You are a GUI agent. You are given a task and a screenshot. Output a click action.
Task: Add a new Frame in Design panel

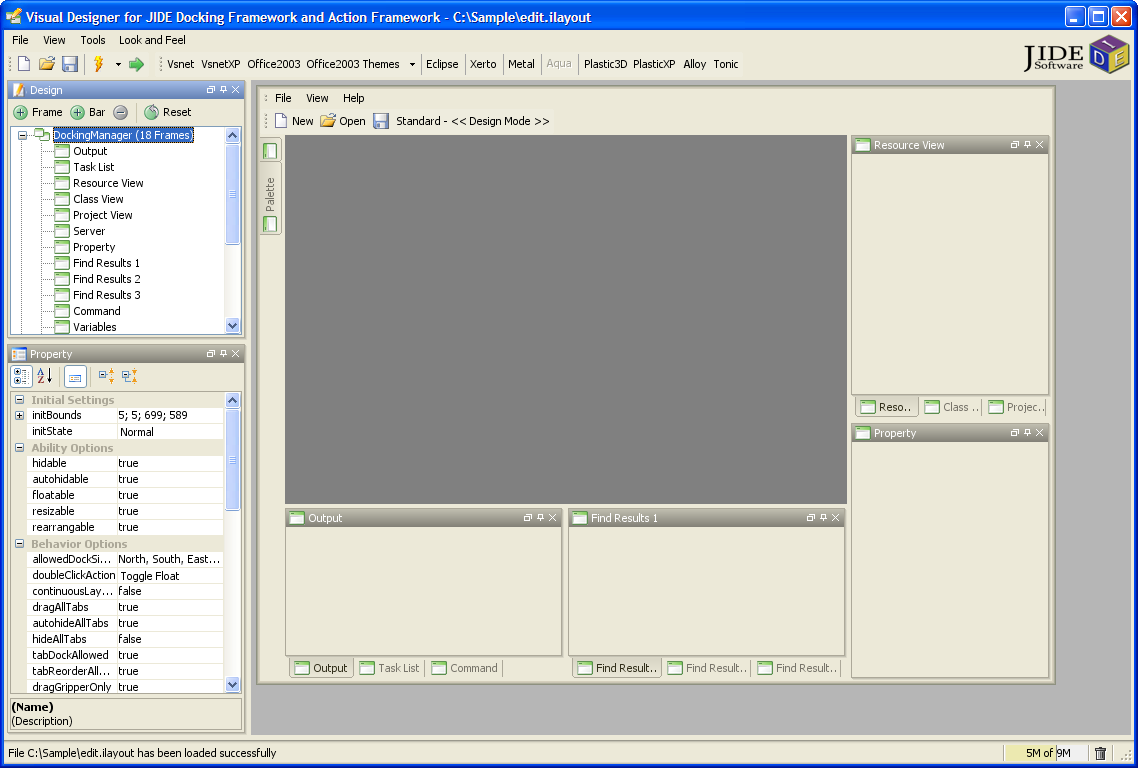38,112
